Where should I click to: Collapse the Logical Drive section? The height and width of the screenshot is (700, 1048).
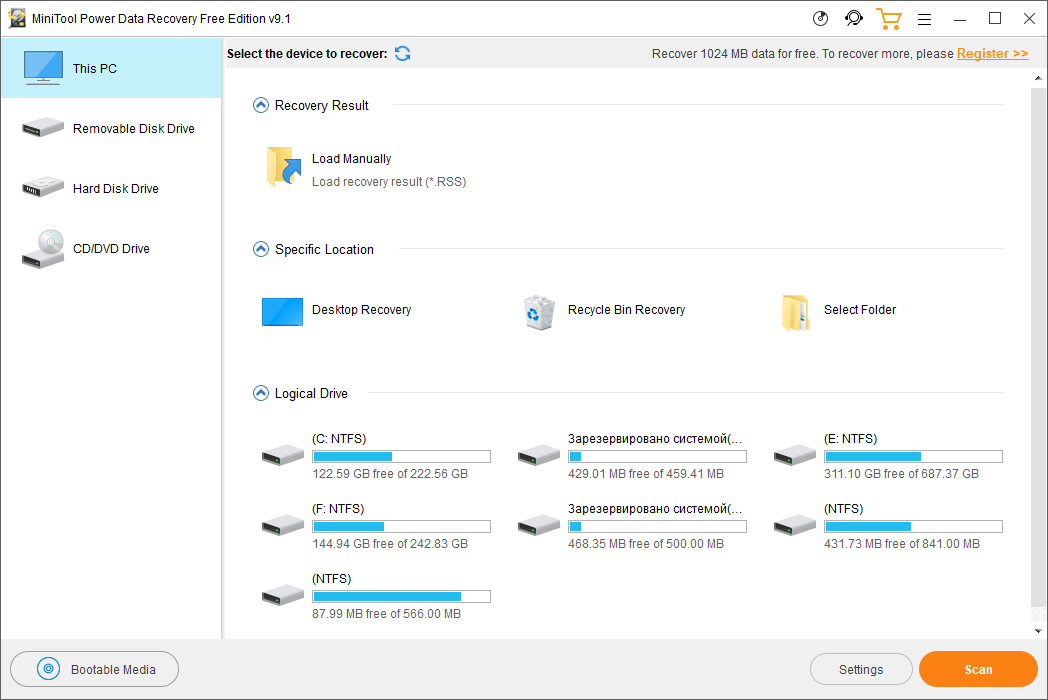point(261,393)
